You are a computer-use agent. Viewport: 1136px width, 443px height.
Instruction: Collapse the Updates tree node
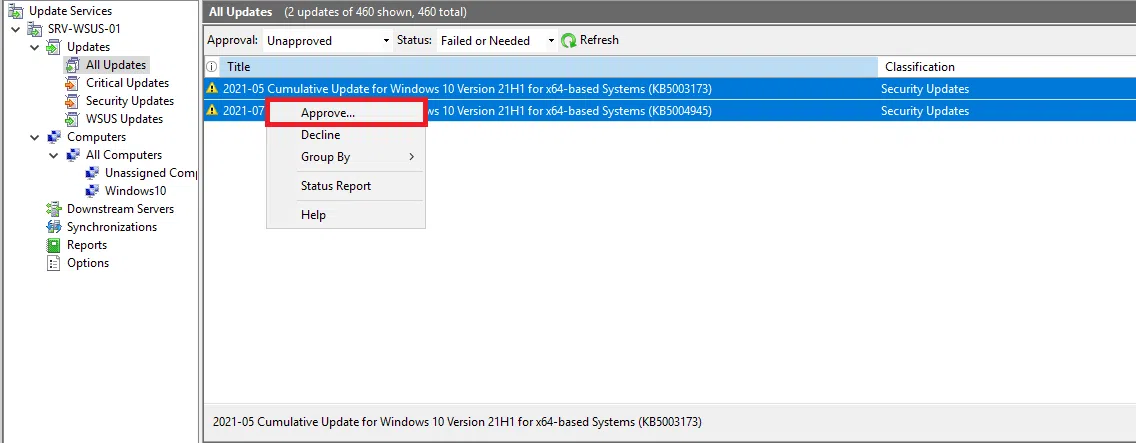[35, 47]
